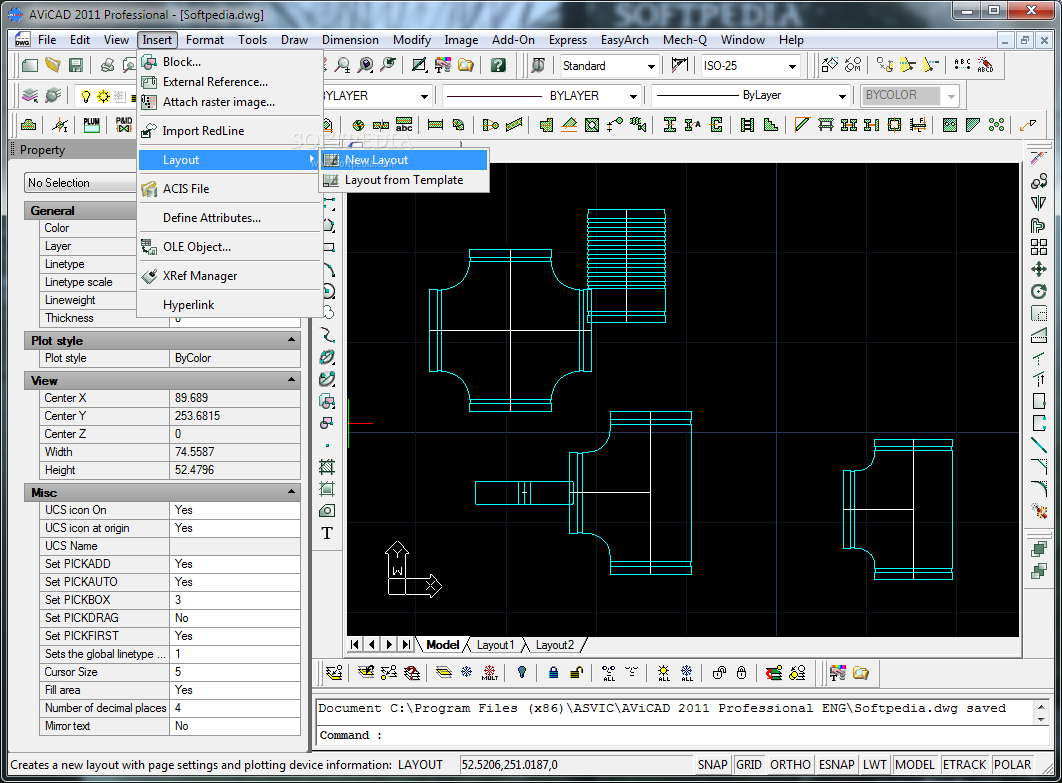The image size is (1062, 783).
Task: Toggle GRID display in status bar
Action: pos(749,765)
